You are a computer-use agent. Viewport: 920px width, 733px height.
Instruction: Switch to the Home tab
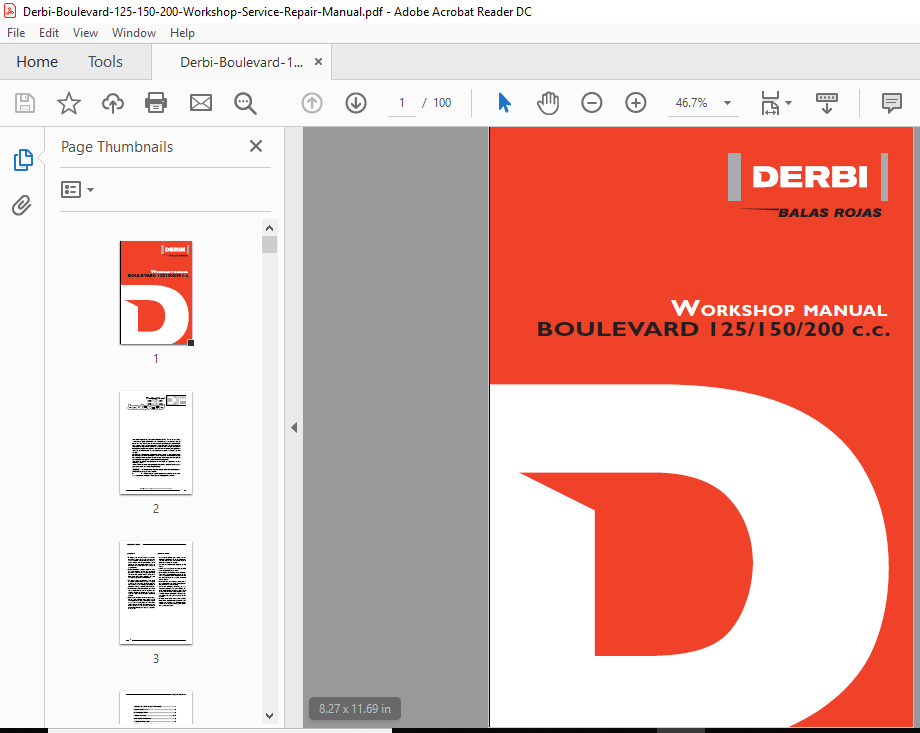(37, 62)
